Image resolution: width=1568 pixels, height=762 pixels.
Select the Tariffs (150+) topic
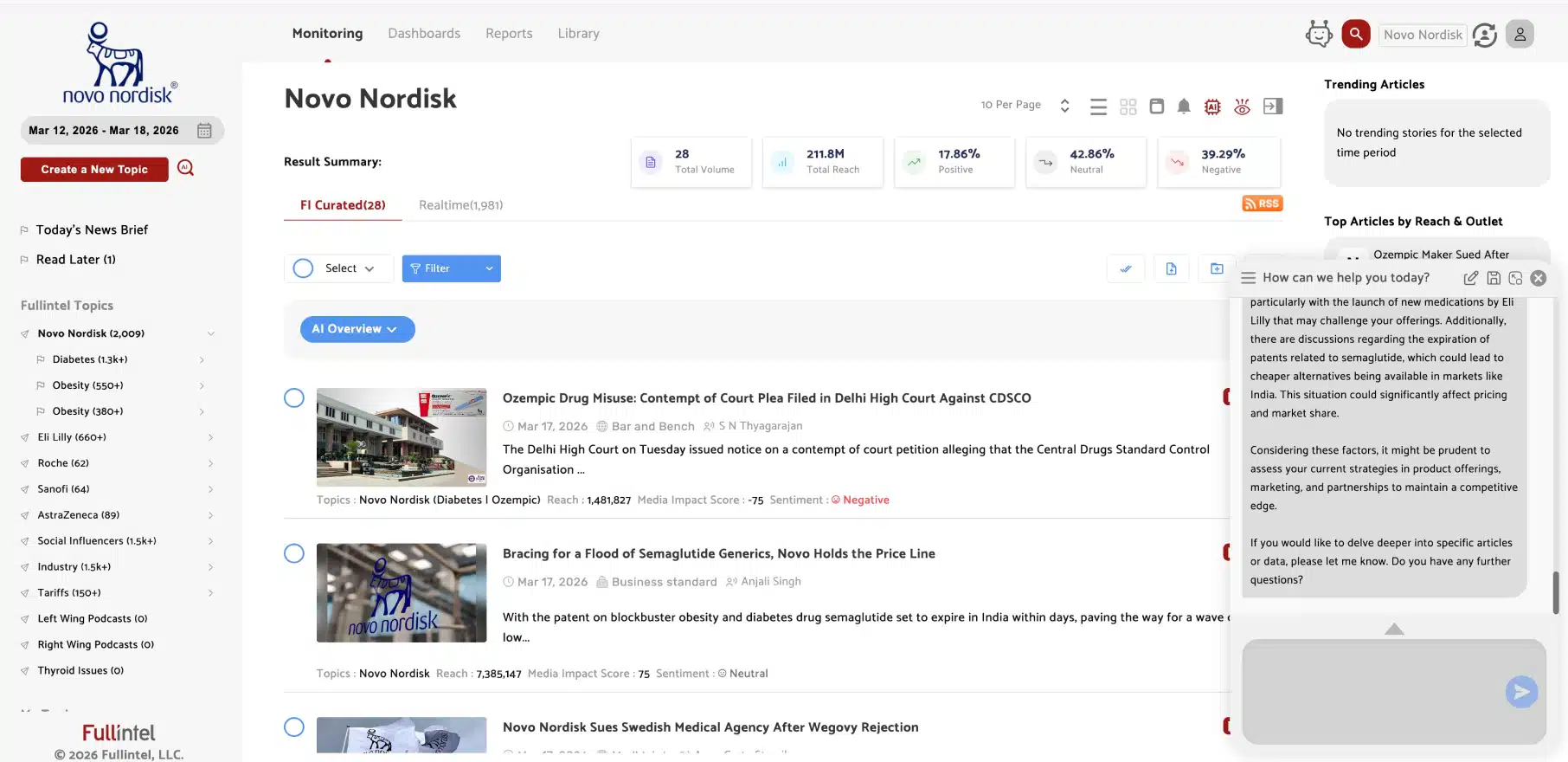point(69,593)
